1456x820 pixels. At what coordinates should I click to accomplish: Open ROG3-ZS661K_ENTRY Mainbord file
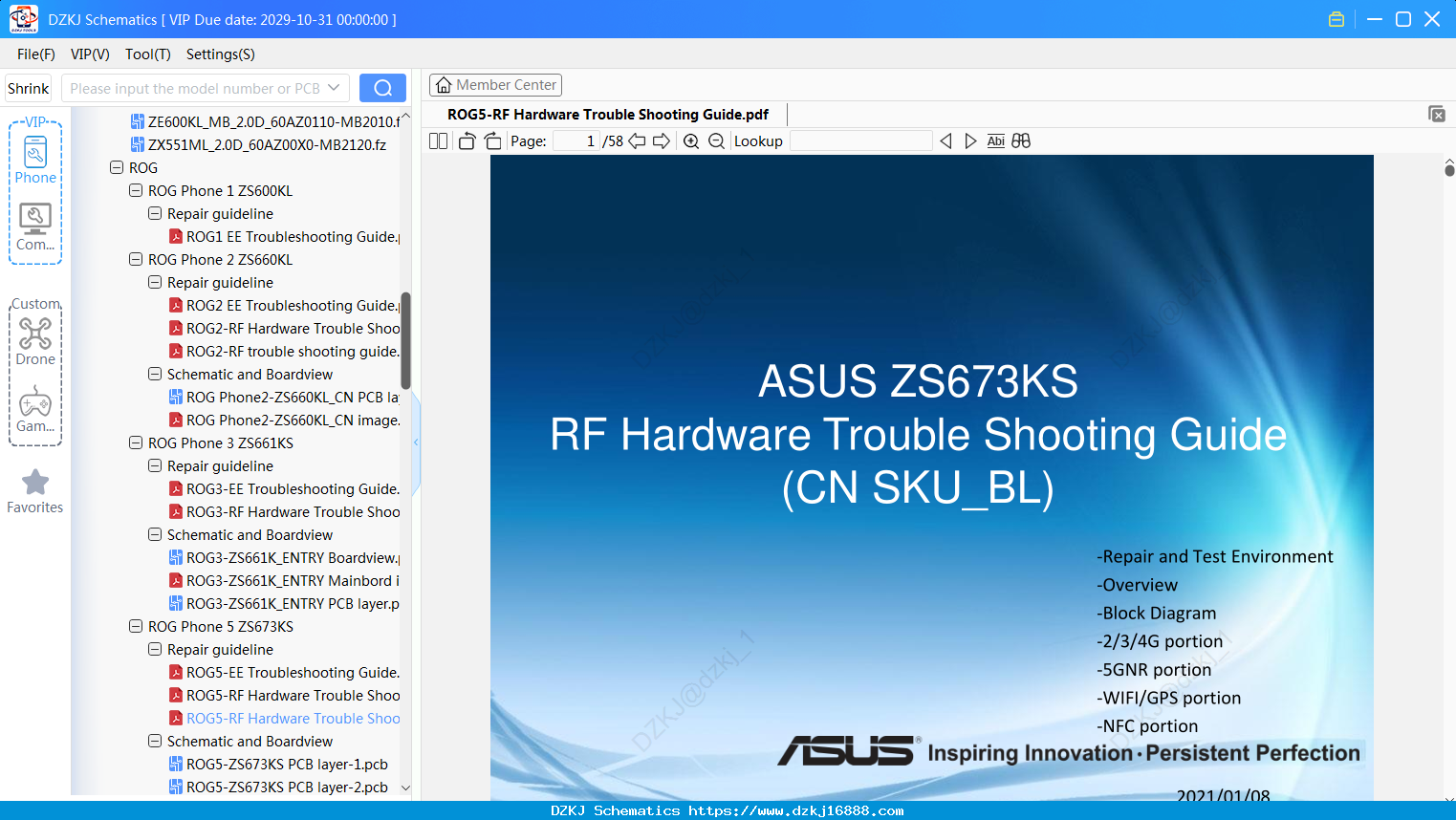(284, 581)
